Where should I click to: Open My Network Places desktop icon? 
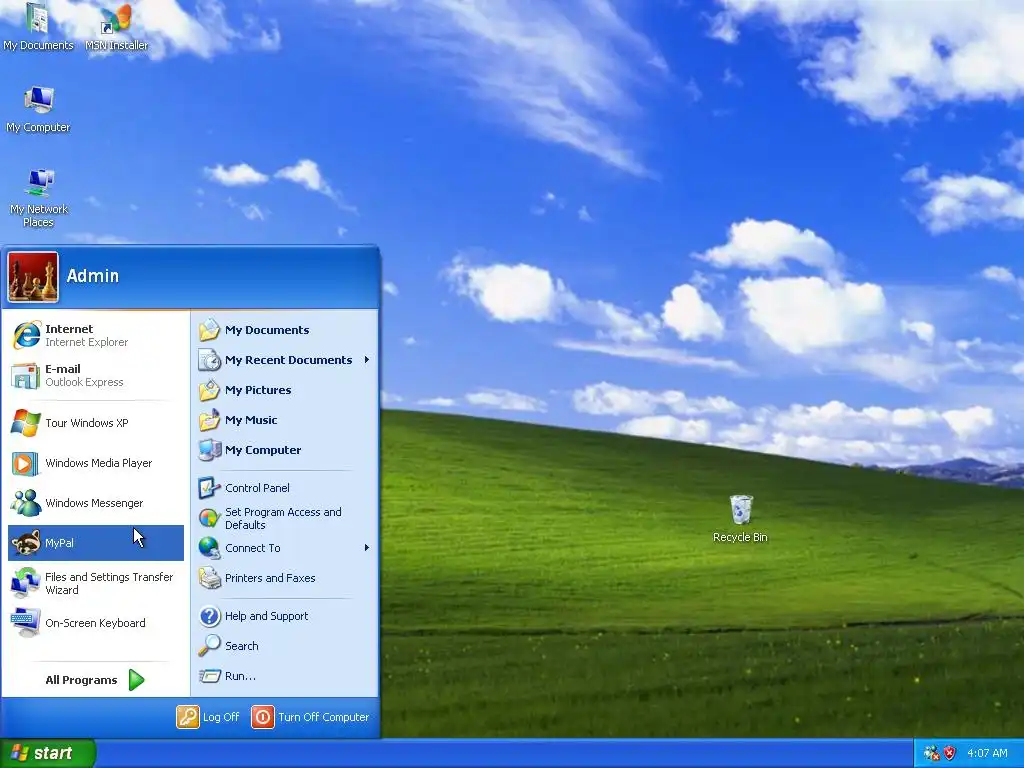pos(39,197)
